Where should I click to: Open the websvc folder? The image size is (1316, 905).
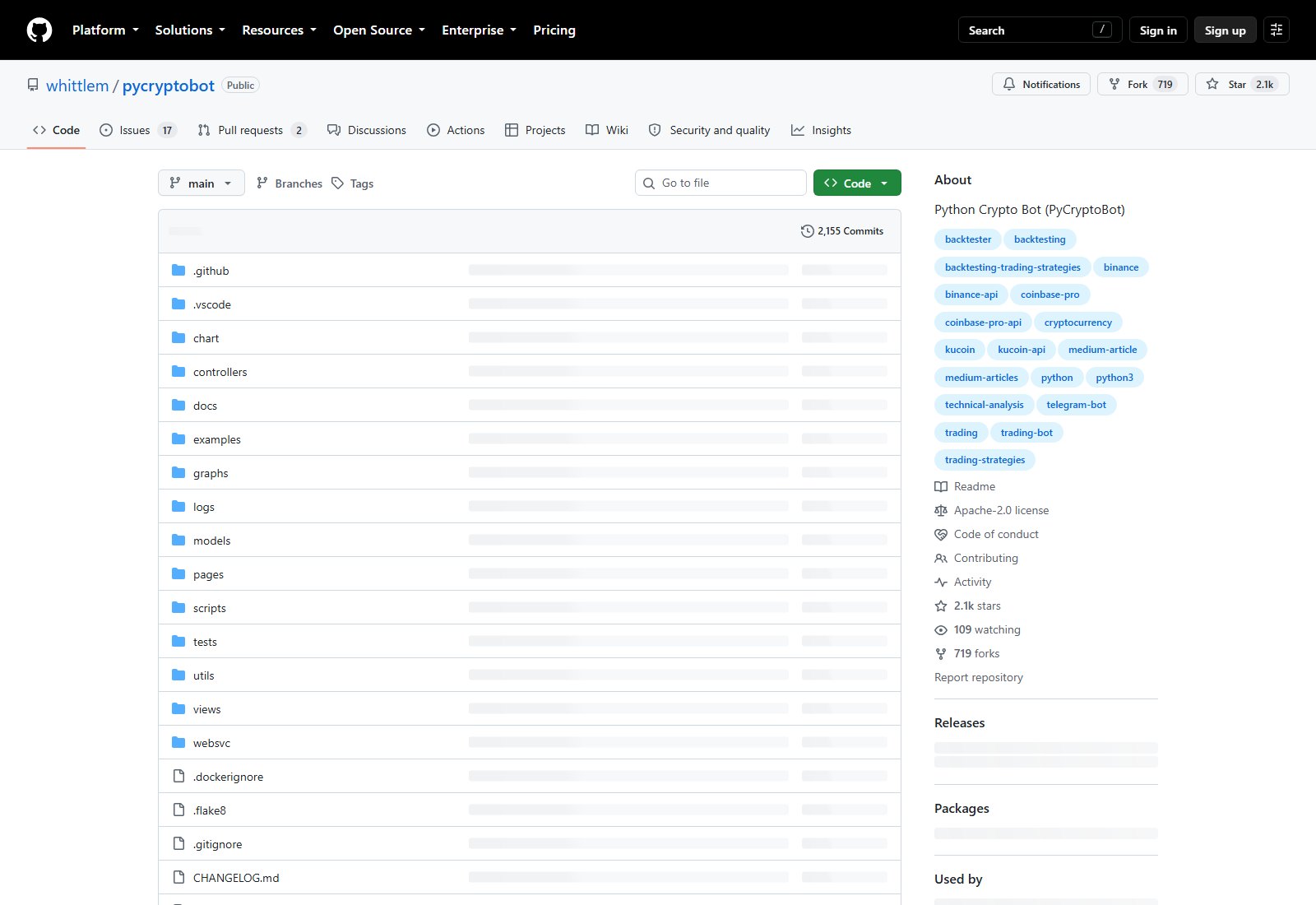tap(211, 743)
